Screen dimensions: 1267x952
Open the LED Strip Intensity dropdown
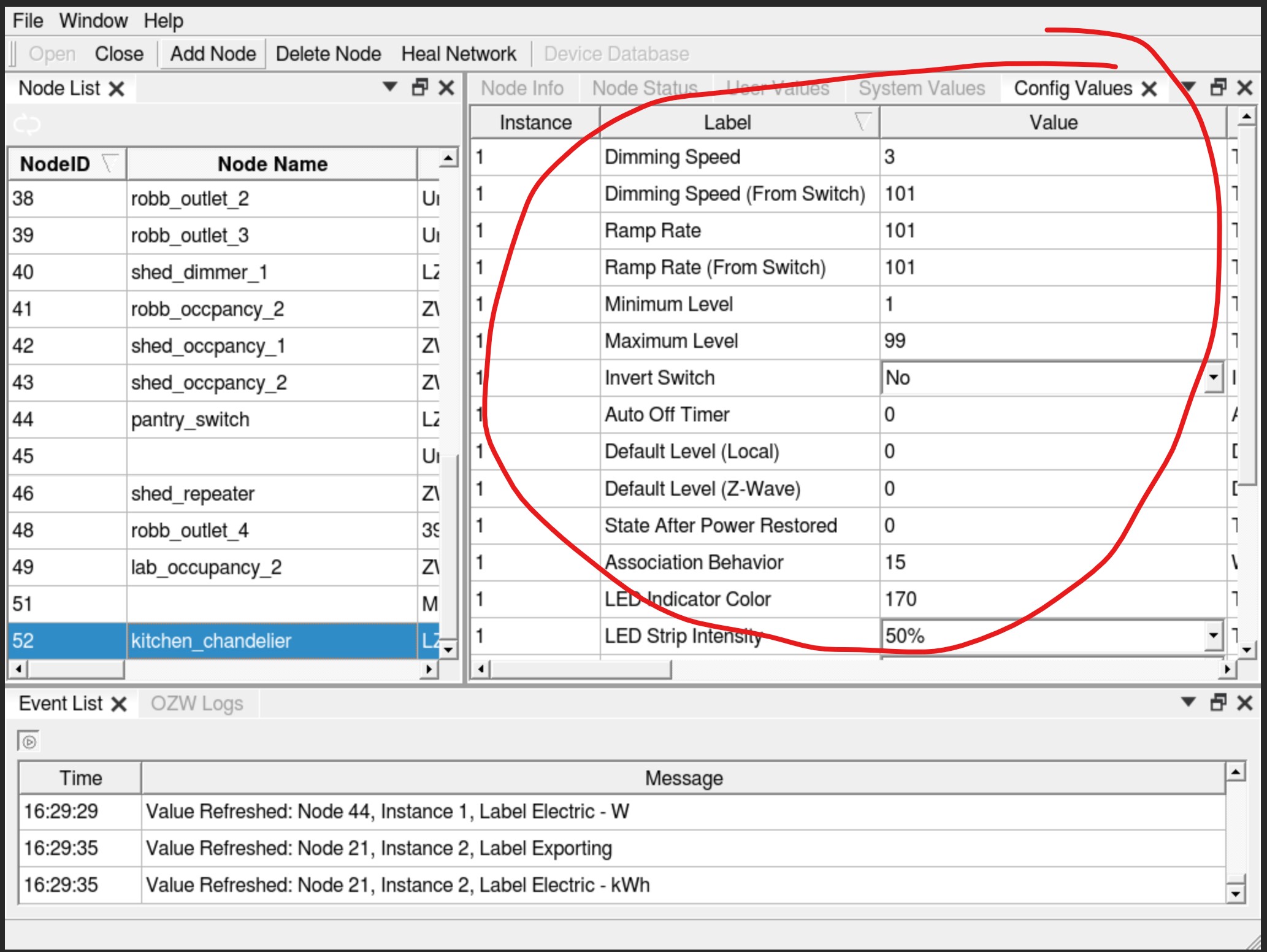(x=1213, y=636)
